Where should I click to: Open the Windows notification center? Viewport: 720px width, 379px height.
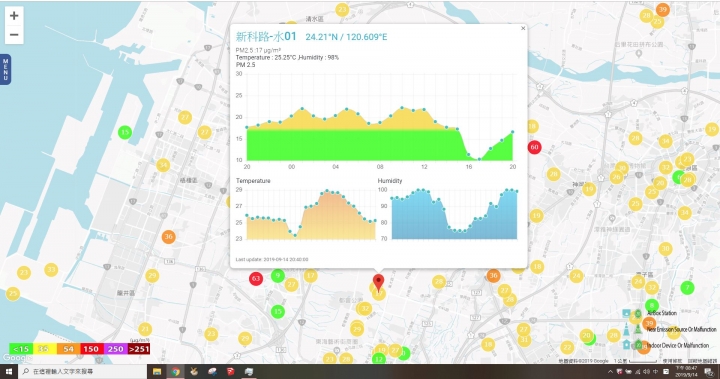(709, 372)
